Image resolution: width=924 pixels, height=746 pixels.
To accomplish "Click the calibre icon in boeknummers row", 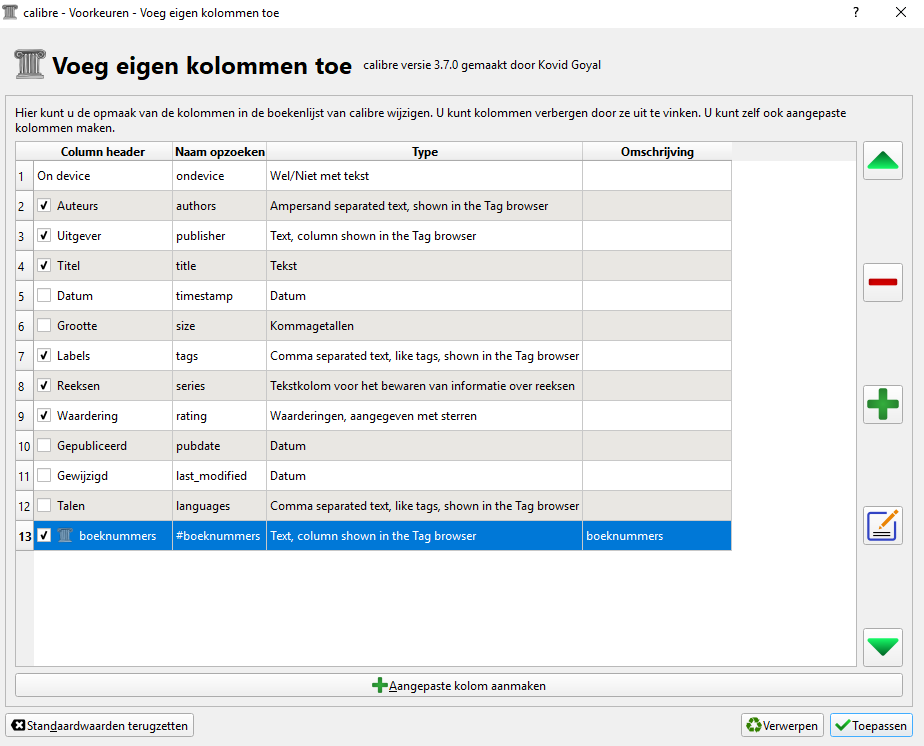I will click(x=66, y=536).
